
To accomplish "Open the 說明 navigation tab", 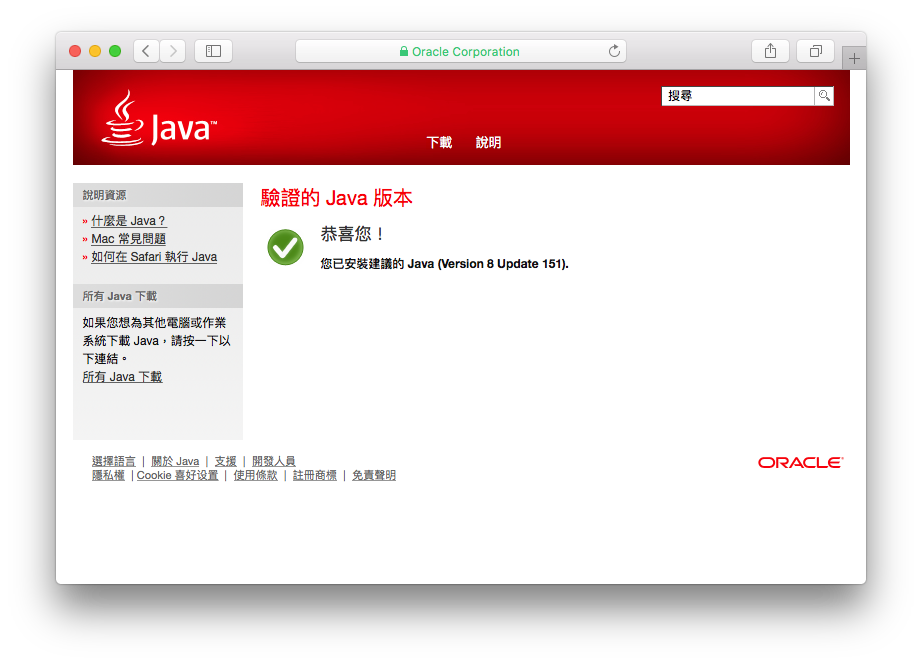I will point(488,143).
